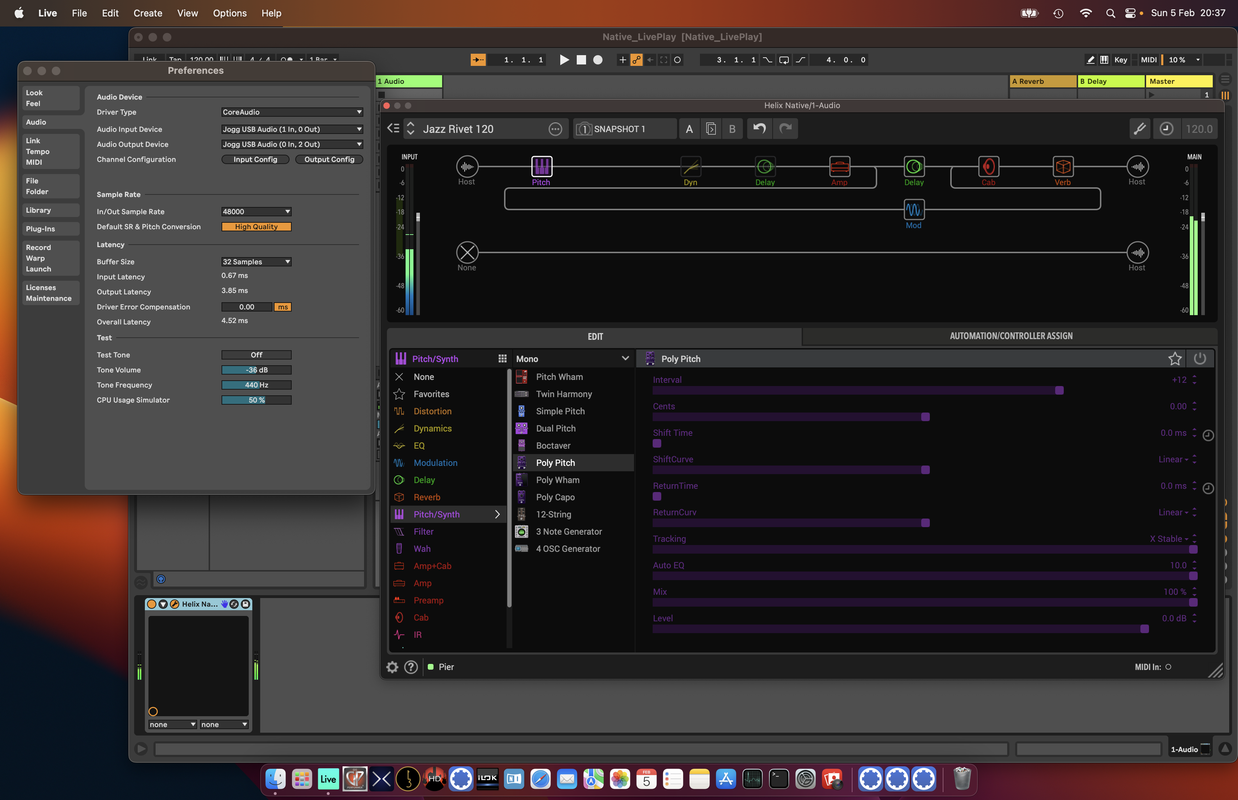This screenshot has width=1238, height=800.
Task: Toggle Test Tone Off button
Action: pyautogui.click(x=256, y=355)
